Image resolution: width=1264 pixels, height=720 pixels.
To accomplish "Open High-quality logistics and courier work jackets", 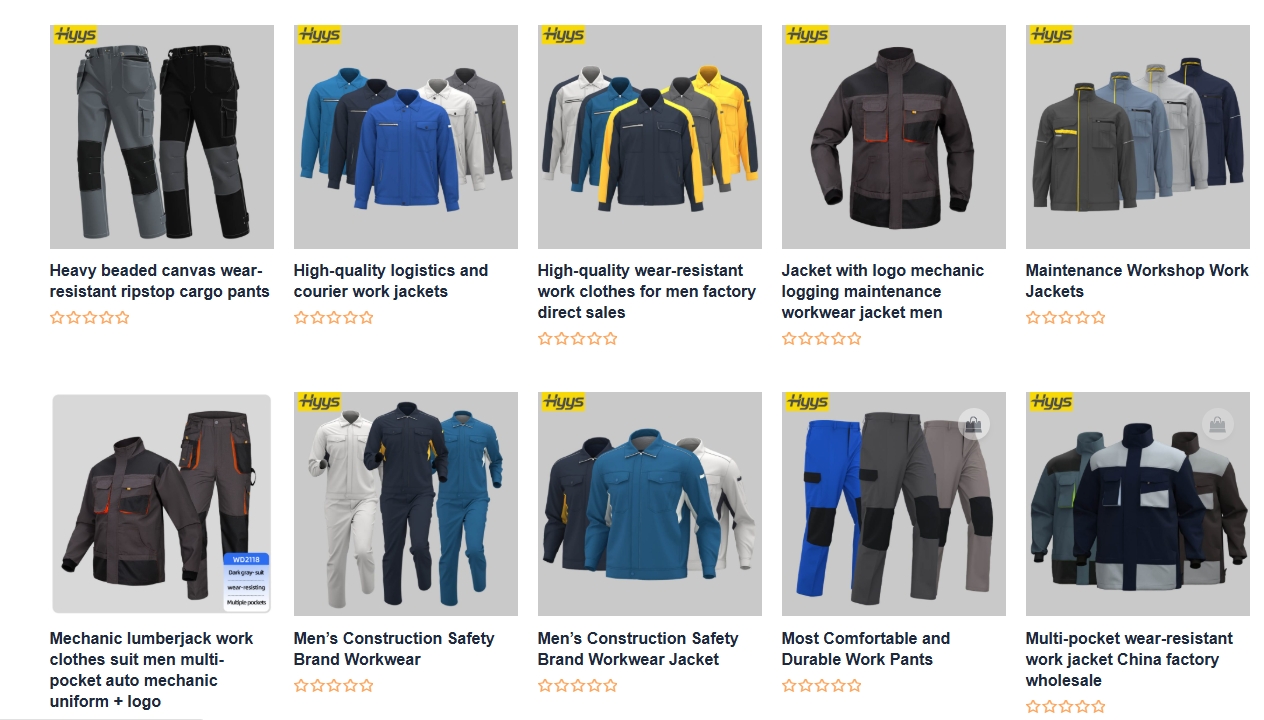I will [391, 281].
